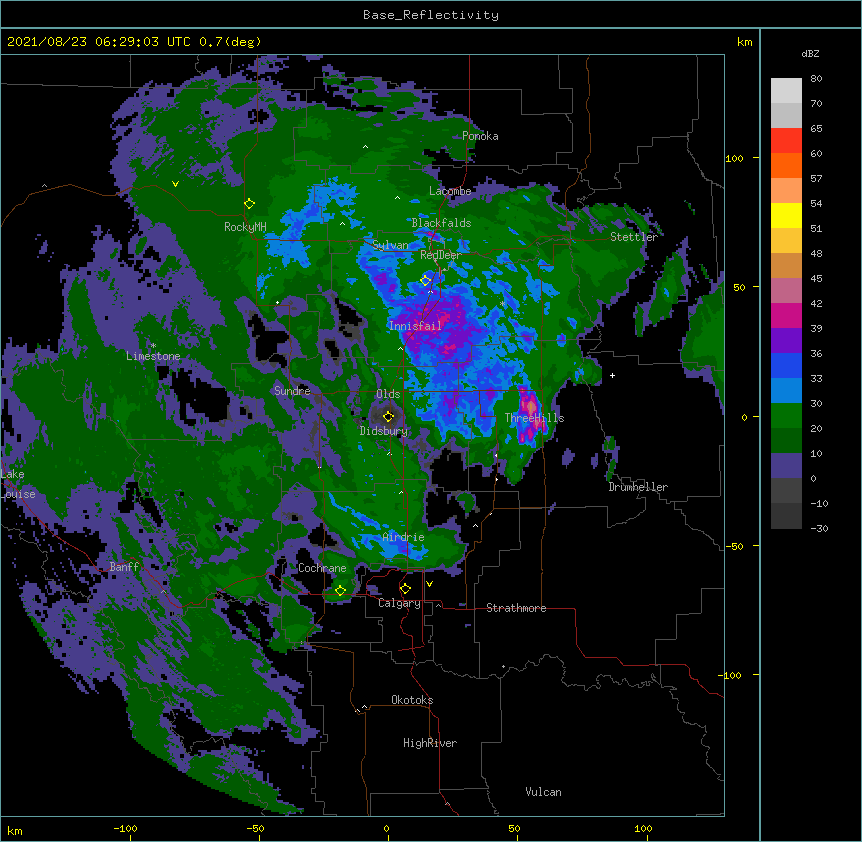Select the purple 36-39 dBZ legend swatch
The image size is (862, 842).
[786, 341]
